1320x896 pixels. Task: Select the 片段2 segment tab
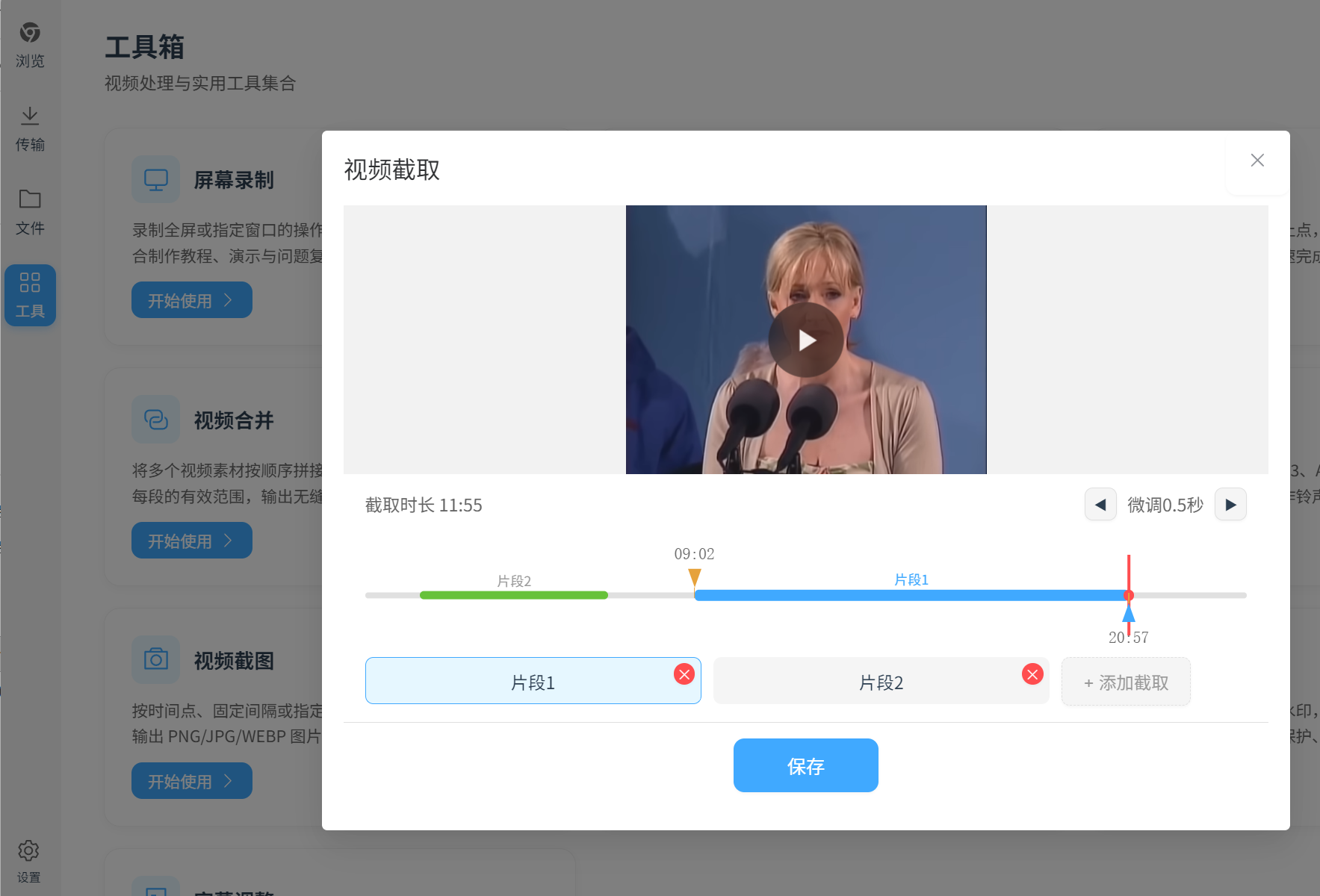pyautogui.click(x=881, y=681)
